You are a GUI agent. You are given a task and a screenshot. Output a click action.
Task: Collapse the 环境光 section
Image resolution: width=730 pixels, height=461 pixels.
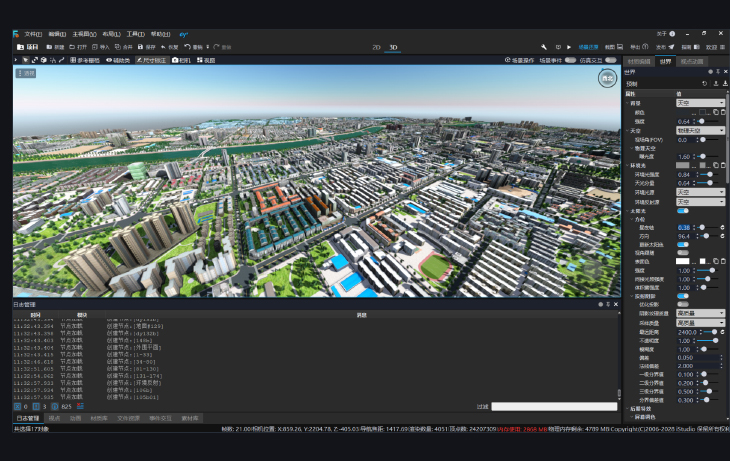point(626,165)
